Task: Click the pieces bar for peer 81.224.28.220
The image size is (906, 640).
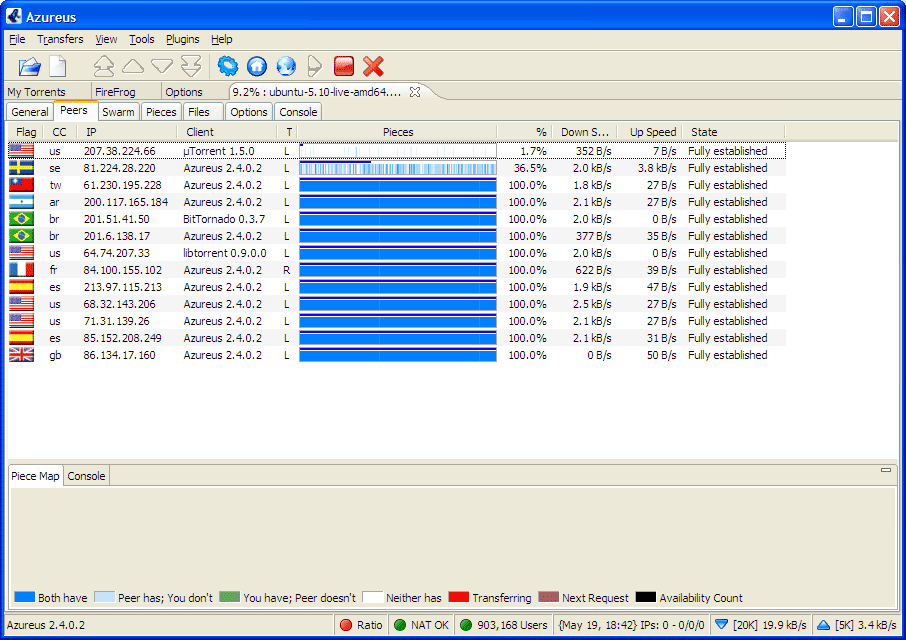Action: (x=398, y=168)
